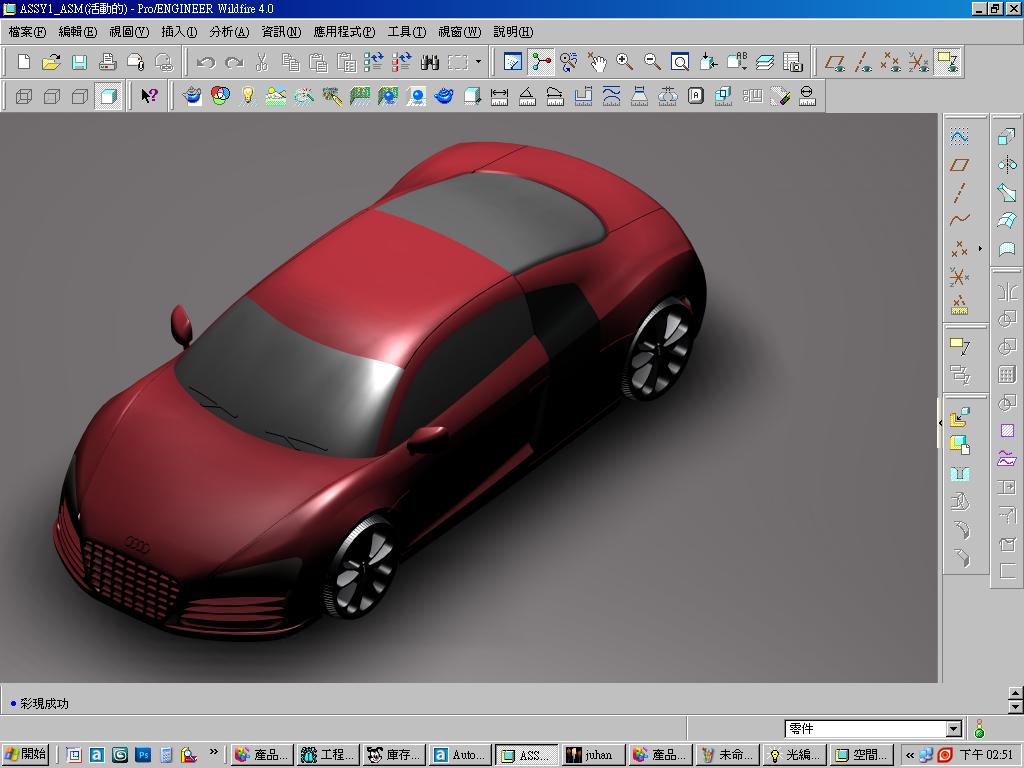This screenshot has height=768, width=1024.
Task: Click the redraw current view icon
Action: tap(513, 62)
